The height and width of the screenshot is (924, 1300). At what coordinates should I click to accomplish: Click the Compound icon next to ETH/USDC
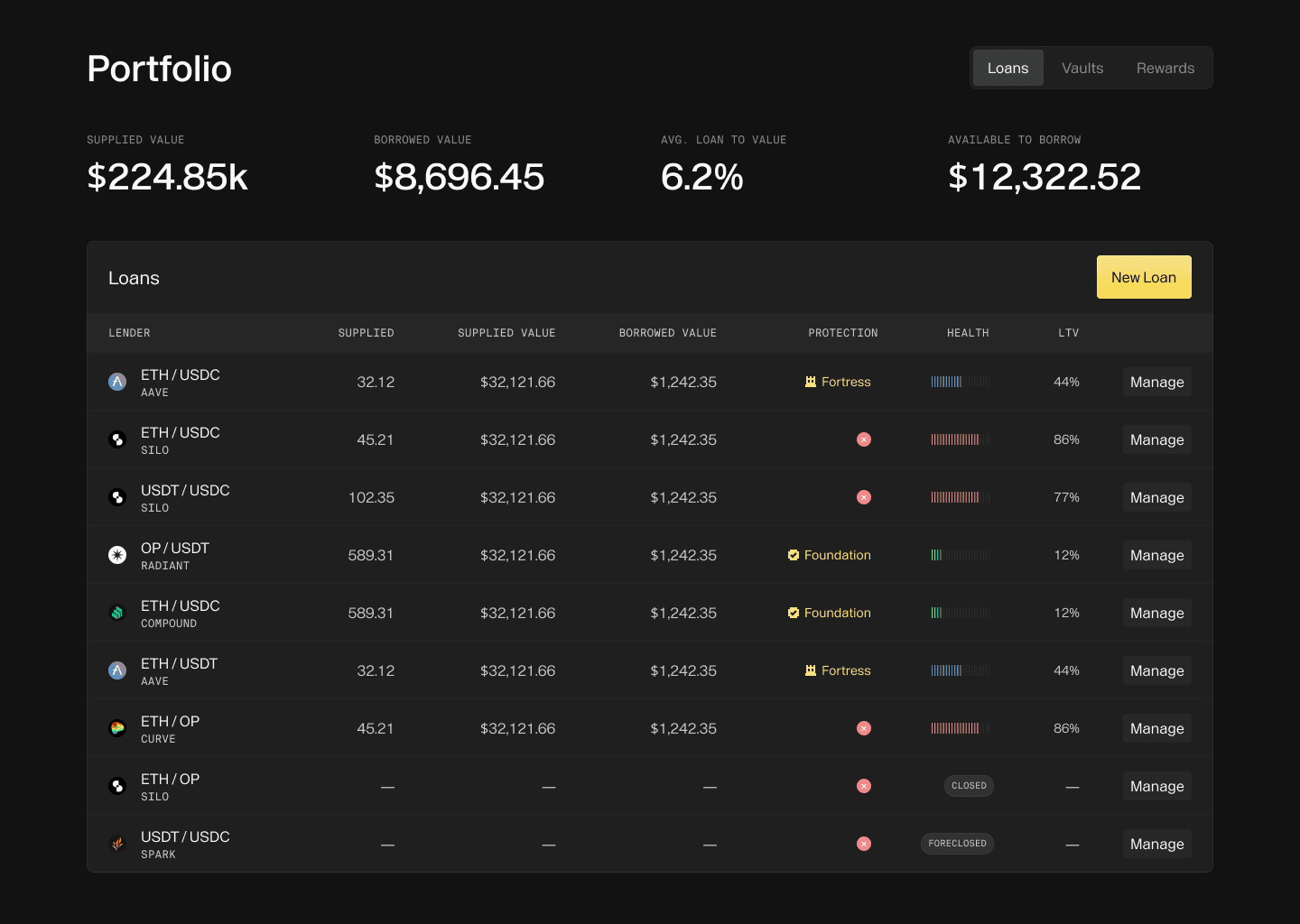(x=116, y=613)
